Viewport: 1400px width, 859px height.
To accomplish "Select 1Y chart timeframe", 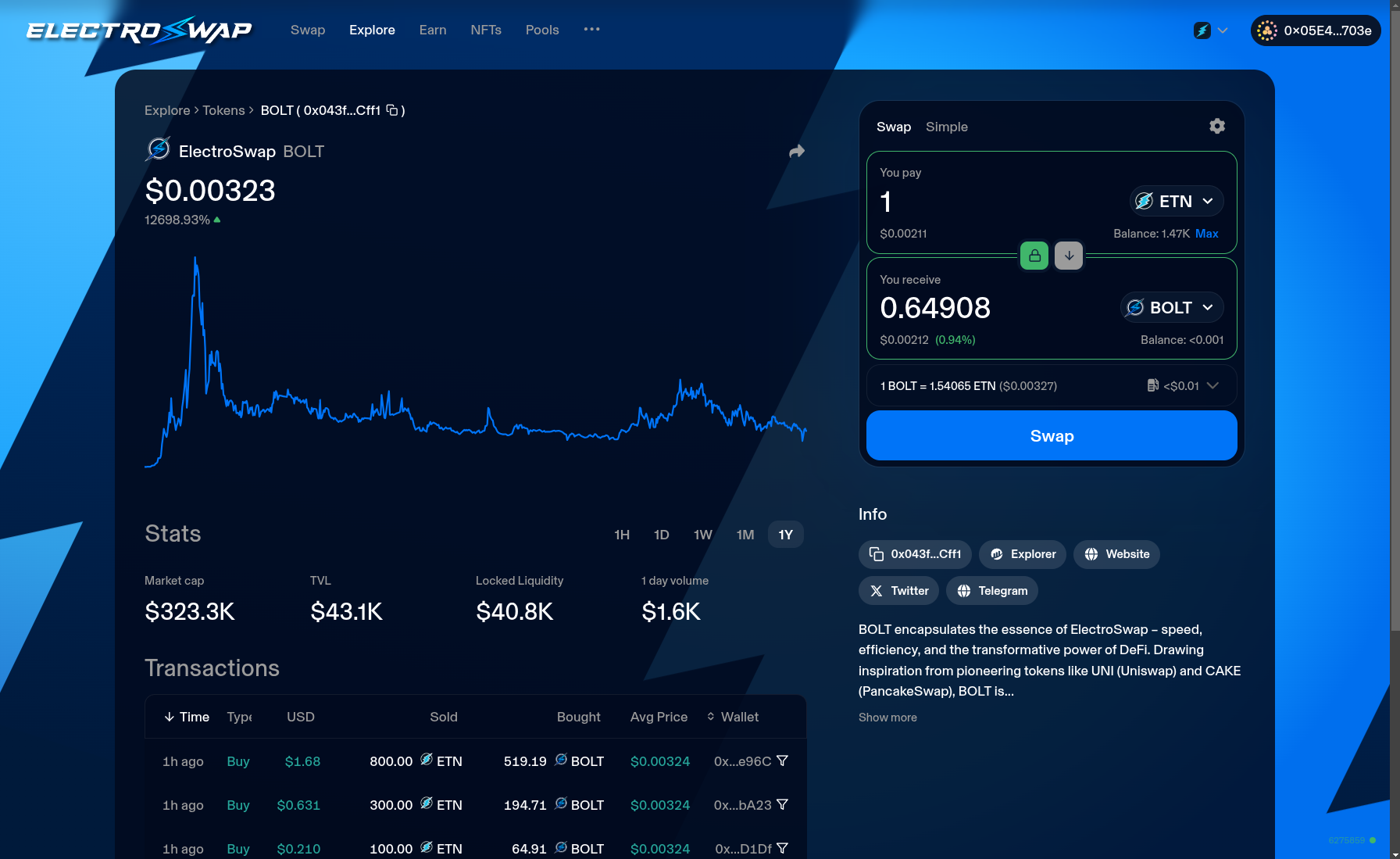I will pyautogui.click(x=786, y=535).
